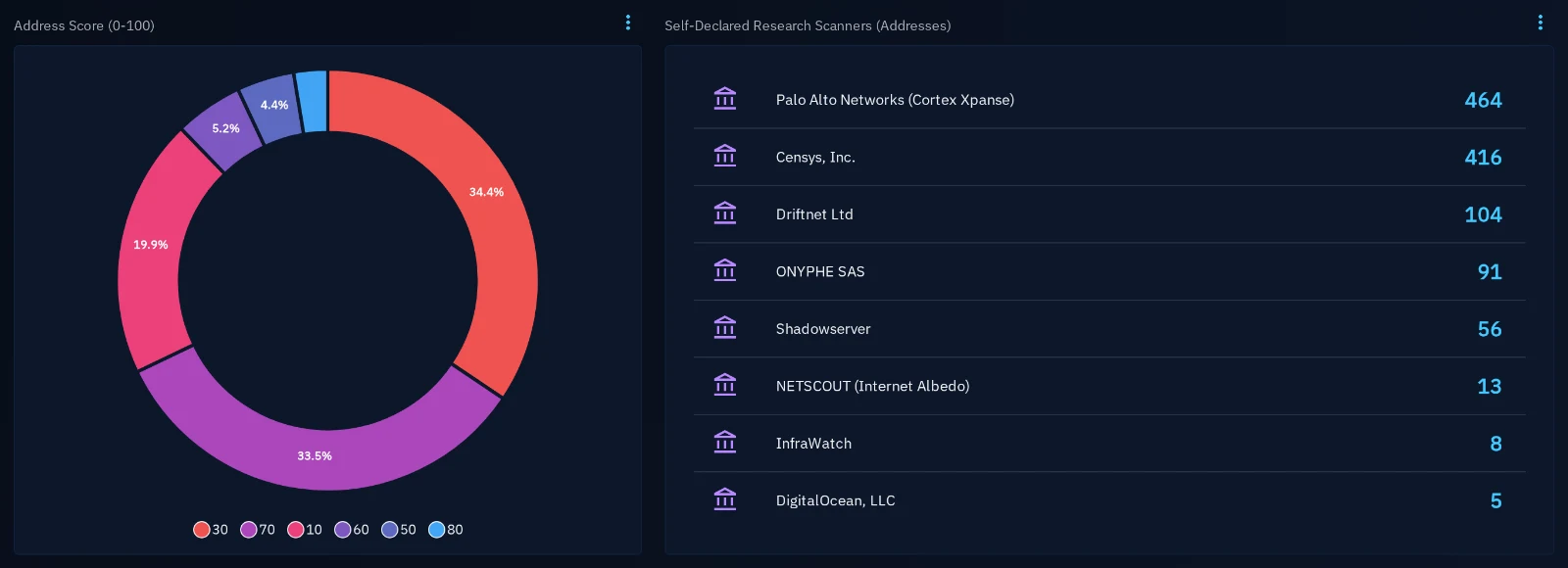
Task: Click the address count 464
Action: (x=1483, y=100)
